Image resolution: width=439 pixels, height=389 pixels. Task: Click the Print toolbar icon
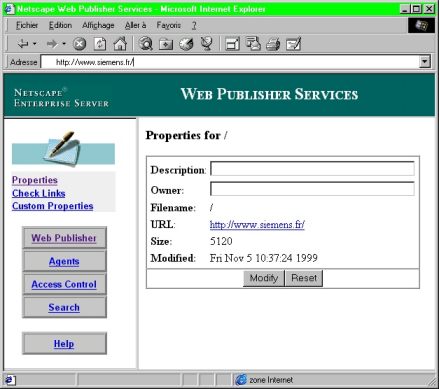pos(273,44)
